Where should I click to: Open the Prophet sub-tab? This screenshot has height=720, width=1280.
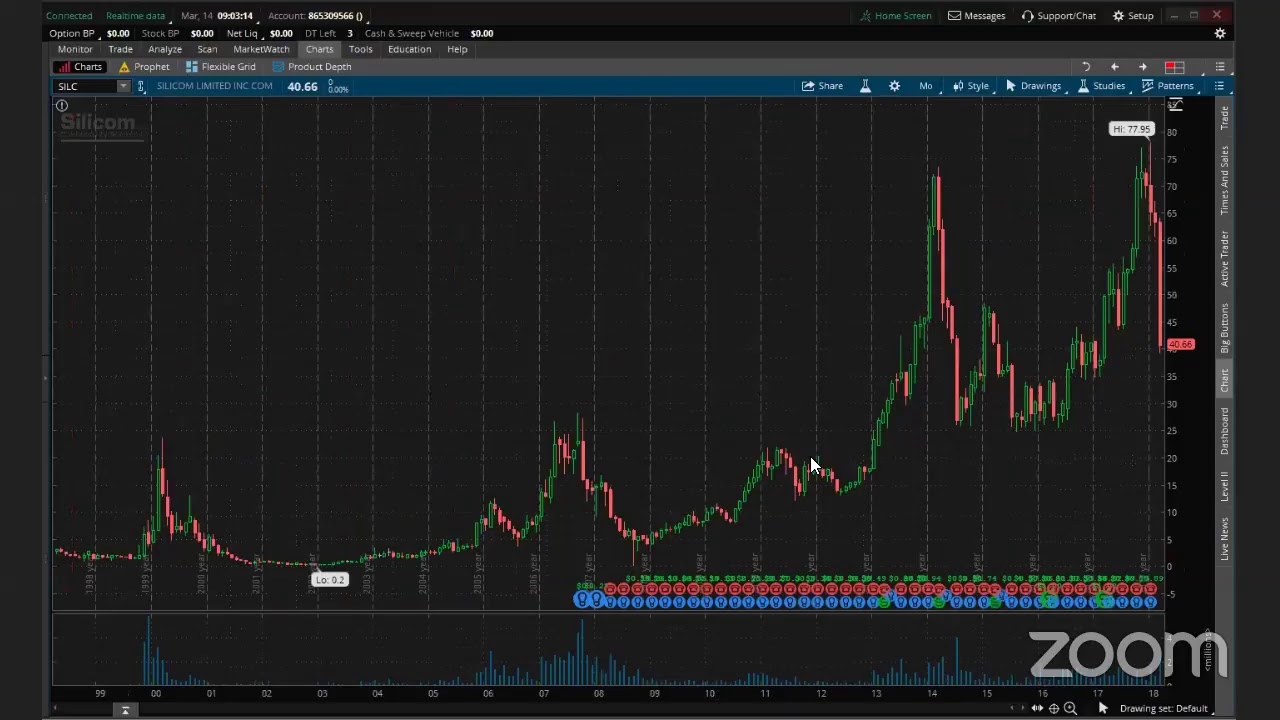pos(144,67)
